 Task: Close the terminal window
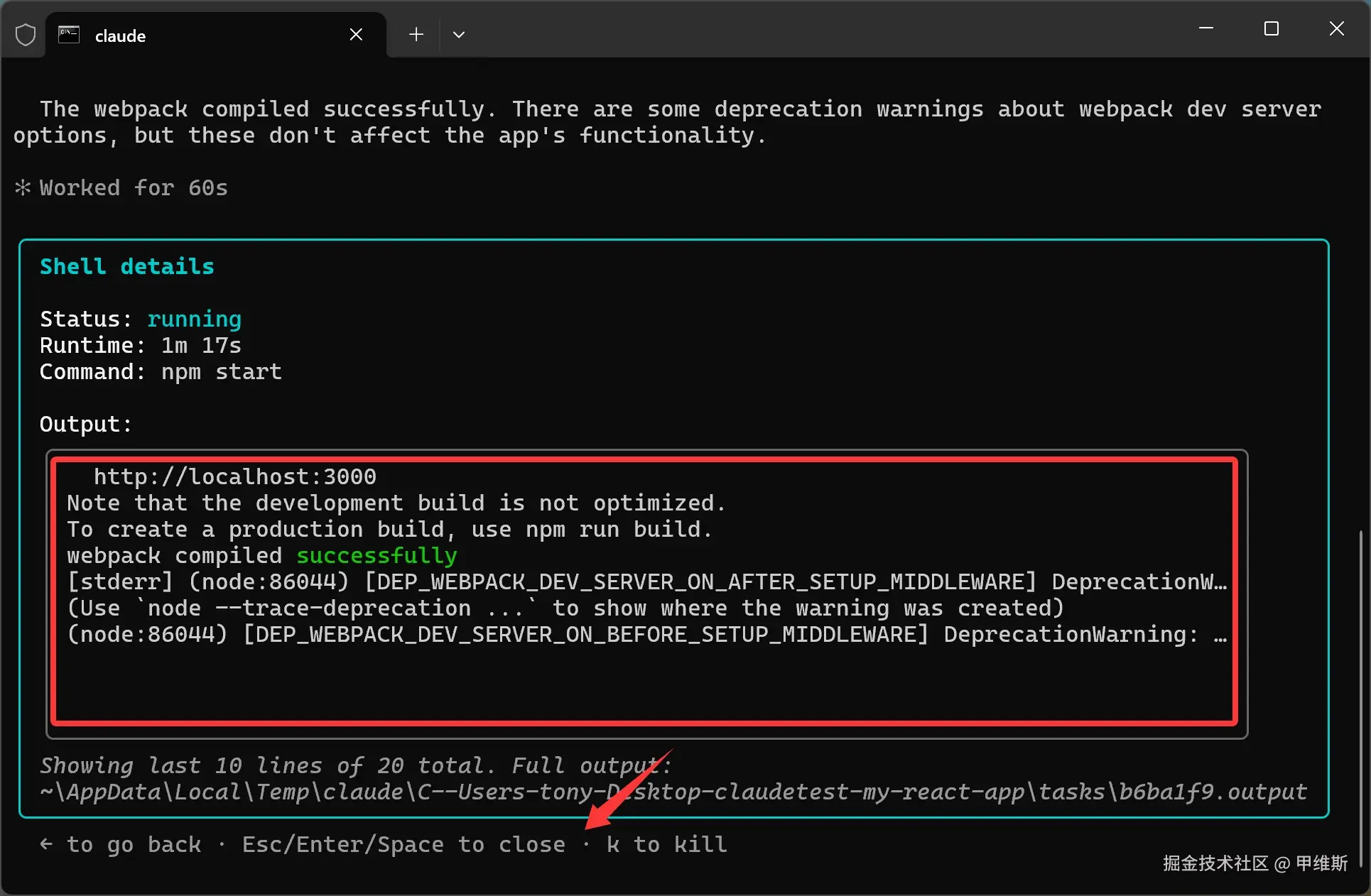pyautogui.click(x=1336, y=28)
